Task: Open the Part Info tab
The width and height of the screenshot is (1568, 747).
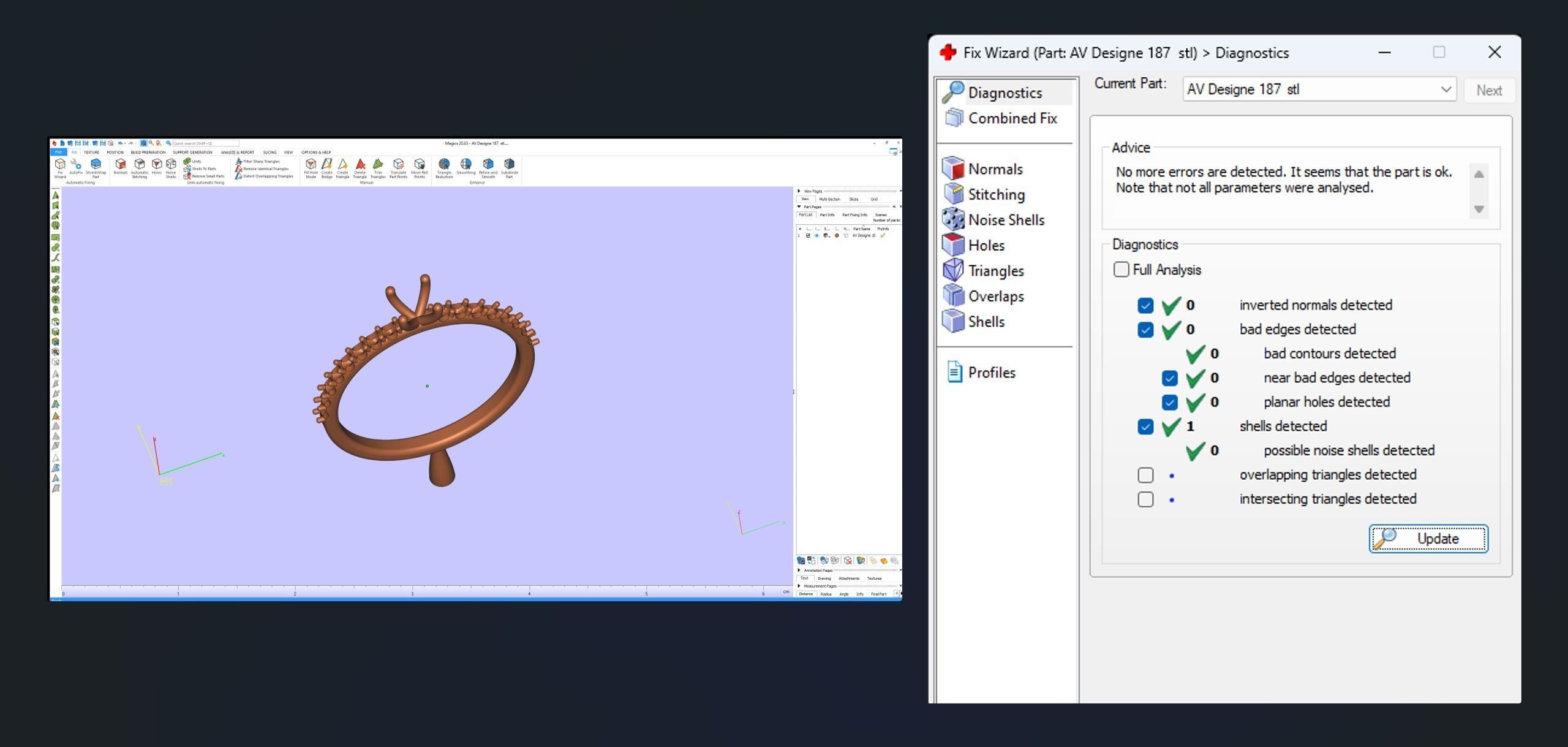Action: [827, 215]
